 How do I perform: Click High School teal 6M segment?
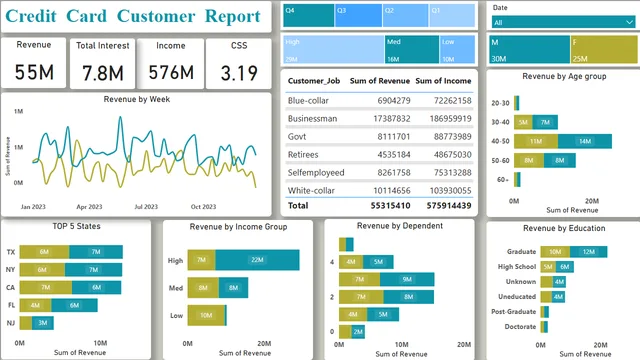pos(564,267)
